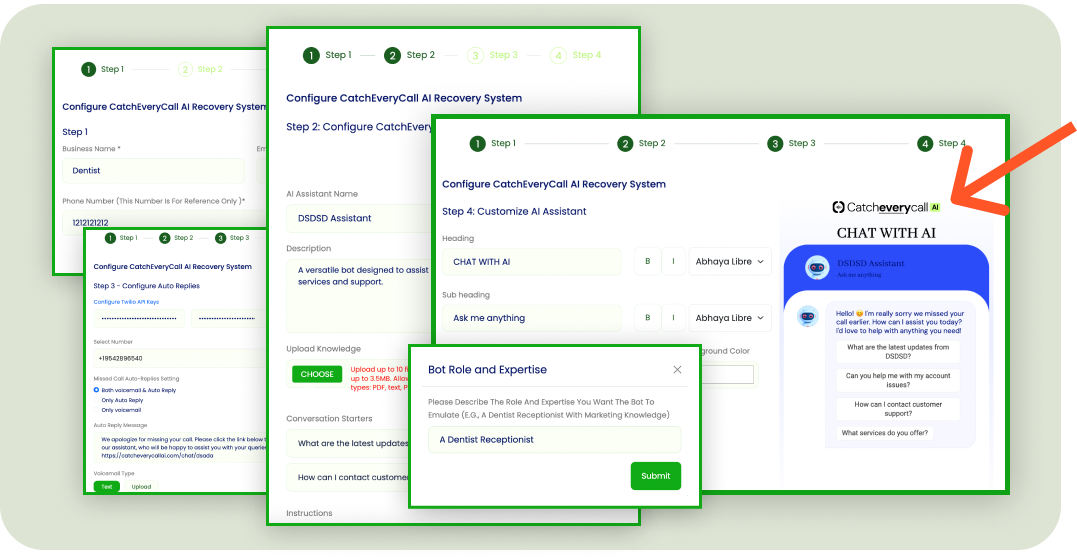This screenshot has width=1077, height=560.
Task: Click the faded Step 4 circle in the Step 2 window
Action: 558,56
